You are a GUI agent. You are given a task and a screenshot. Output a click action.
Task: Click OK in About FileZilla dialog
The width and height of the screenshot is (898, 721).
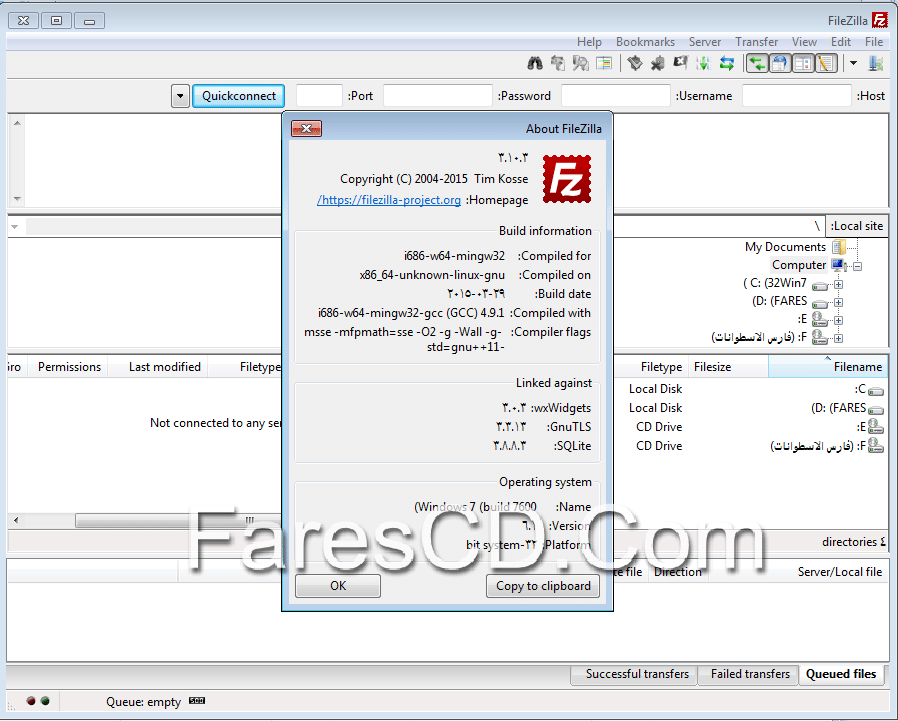coord(338,586)
